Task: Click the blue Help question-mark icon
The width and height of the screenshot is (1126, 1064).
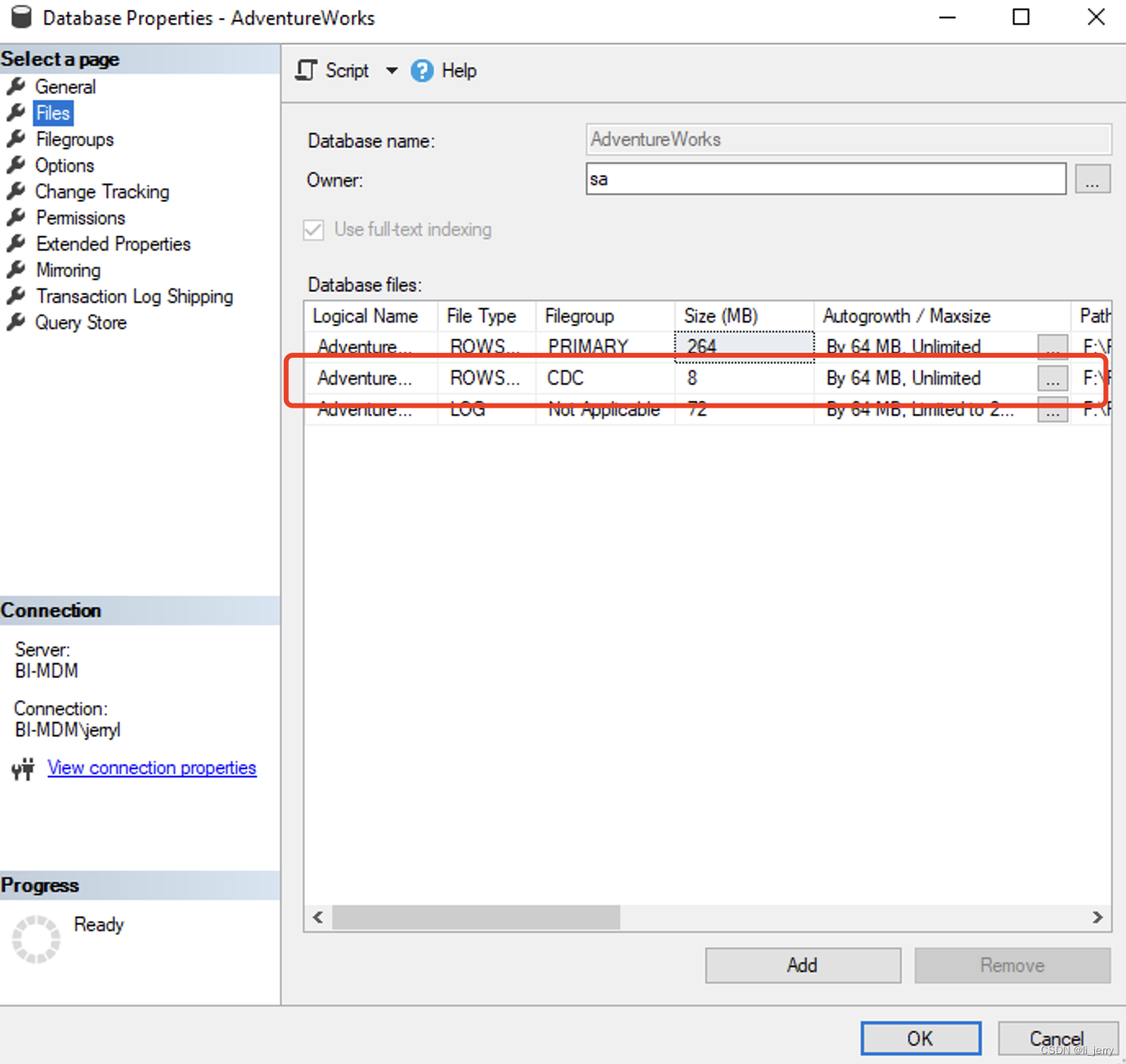Action: 422,71
